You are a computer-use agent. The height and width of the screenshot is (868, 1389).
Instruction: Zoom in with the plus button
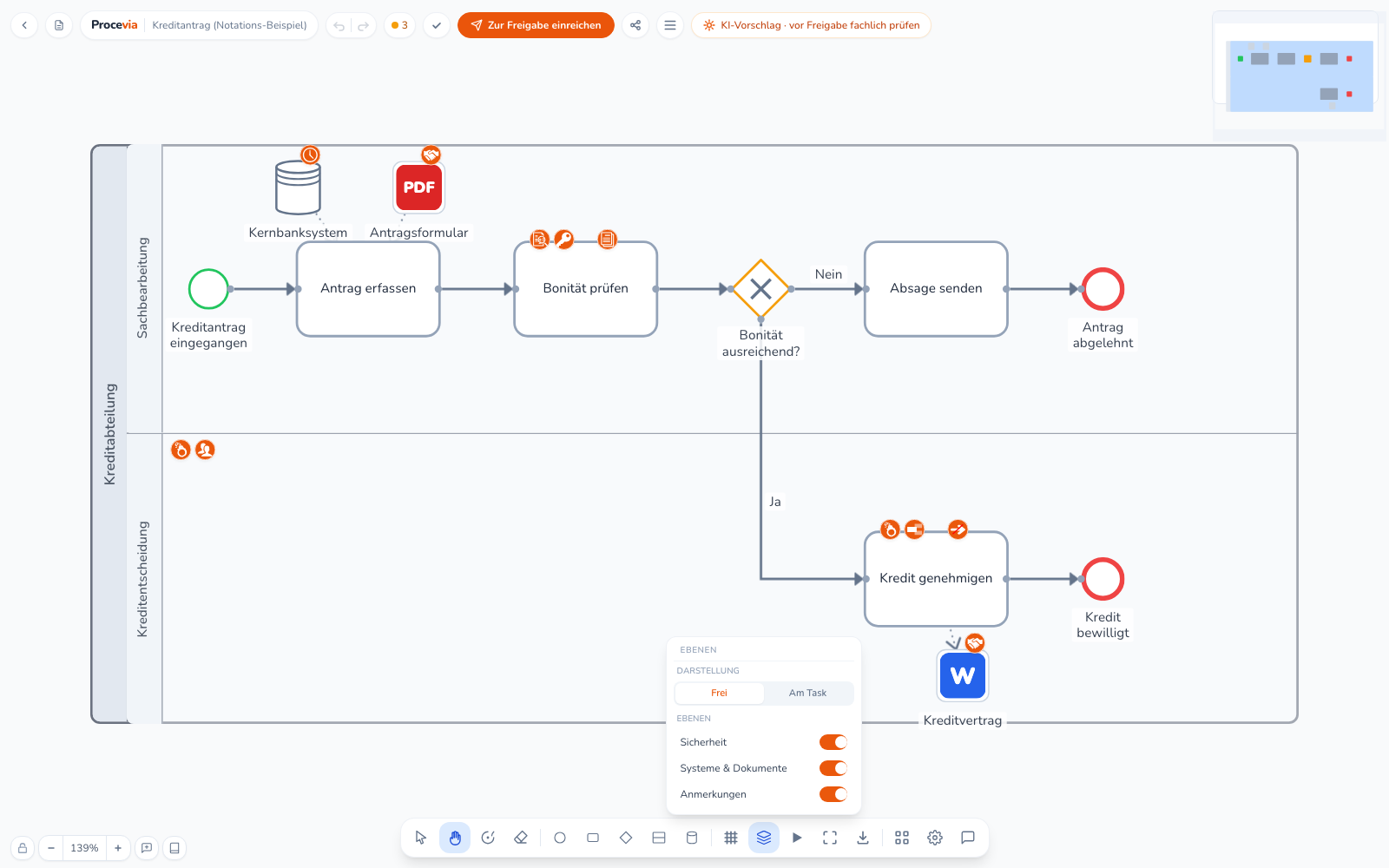[118, 848]
